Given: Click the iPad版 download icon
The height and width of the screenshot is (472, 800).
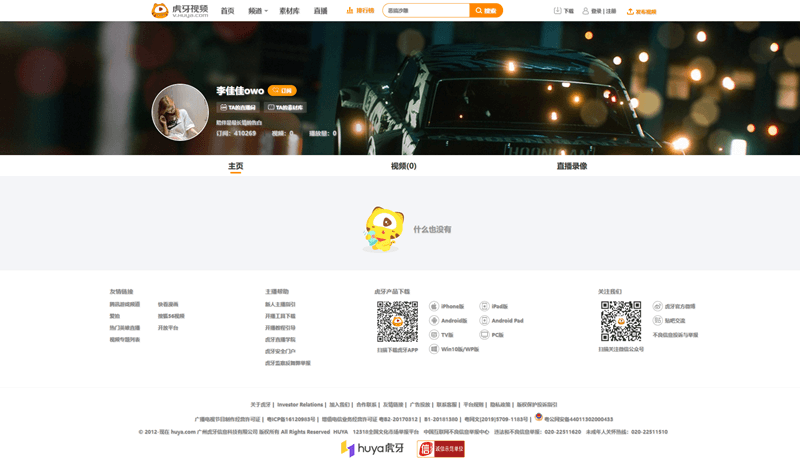Looking at the screenshot, I should click(x=484, y=306).
